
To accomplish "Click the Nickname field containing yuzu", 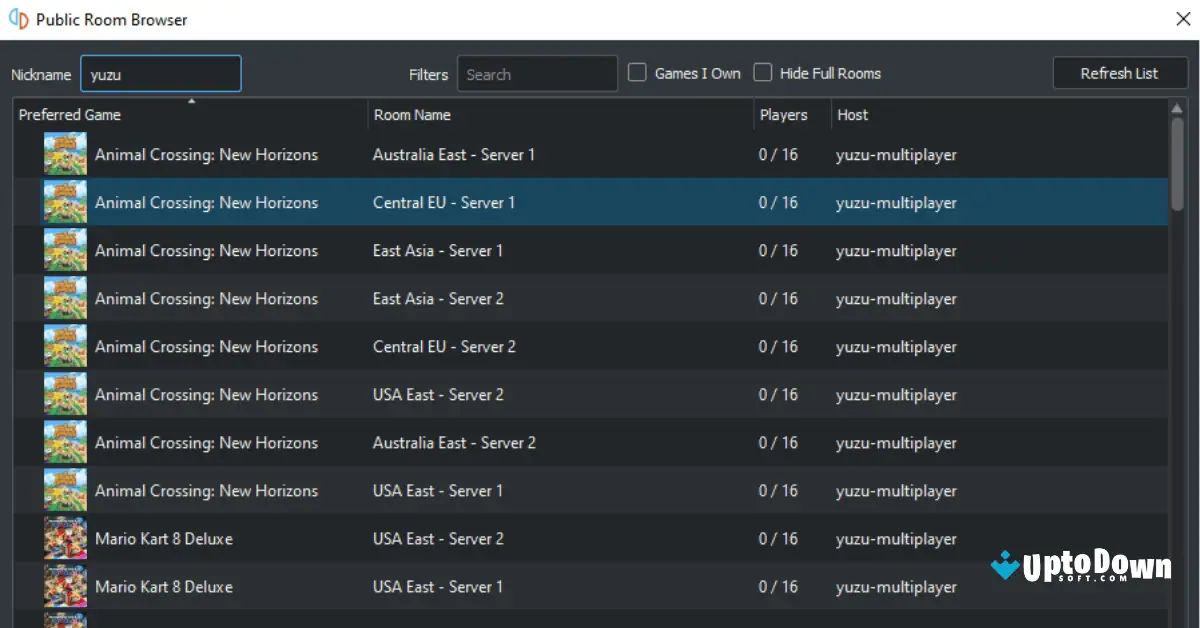I will pos(160,73).
